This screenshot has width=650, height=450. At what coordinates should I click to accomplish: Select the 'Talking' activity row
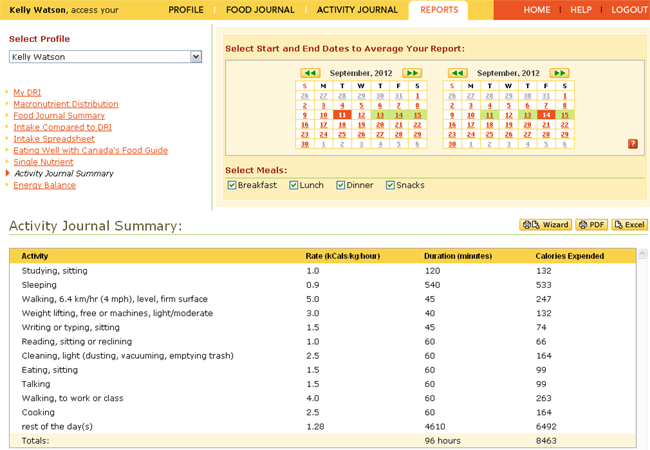[323, 384]
